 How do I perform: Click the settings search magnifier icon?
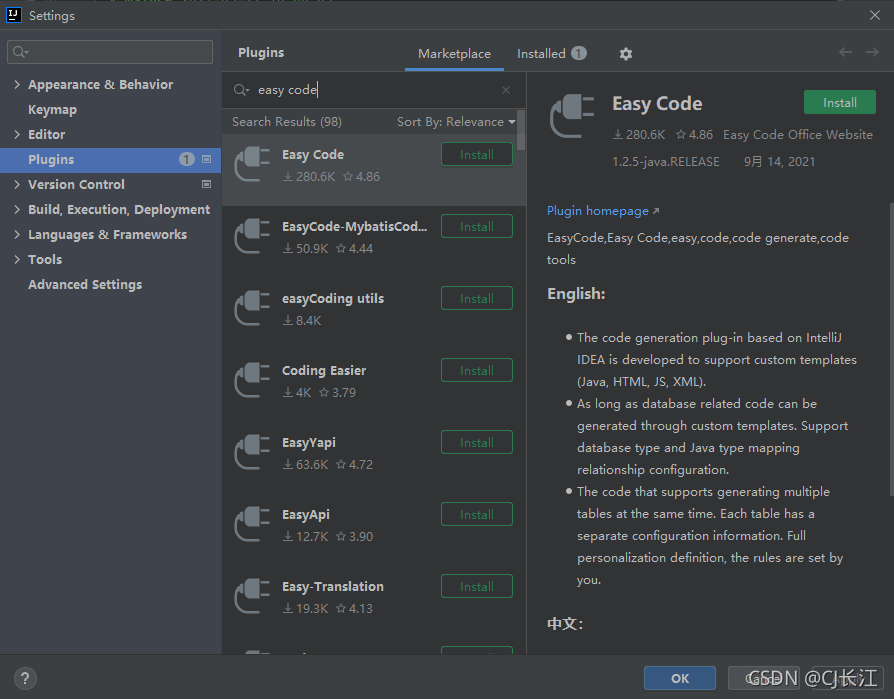point(20,52)
